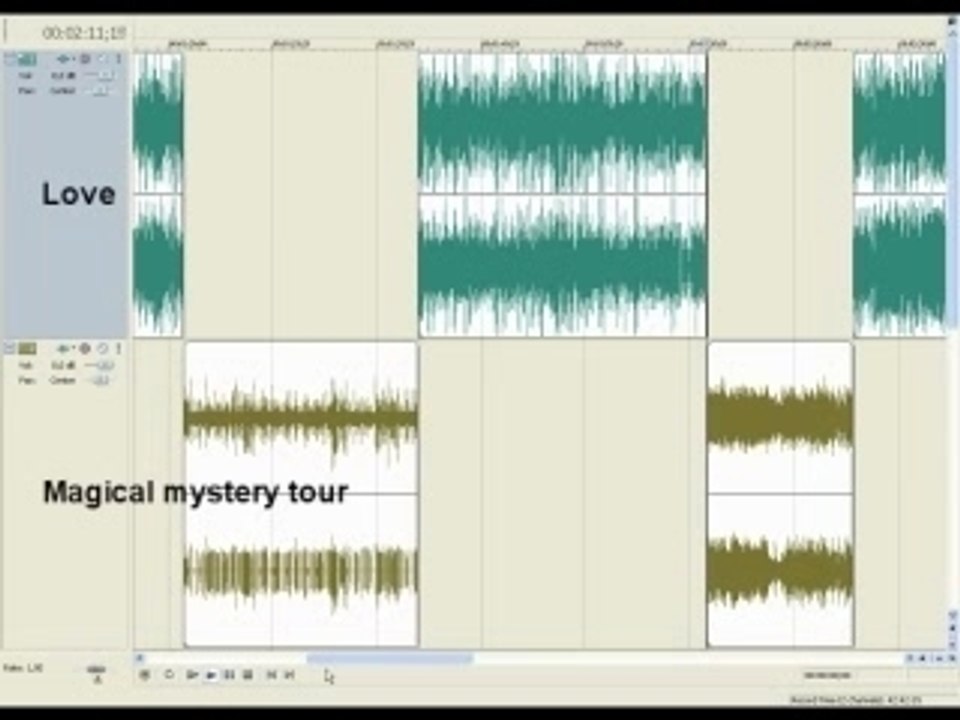Adjust Magical mystery tour pan slider
Image resolution: width=960 pixels, height=720 pixels.
pos(99,380)
